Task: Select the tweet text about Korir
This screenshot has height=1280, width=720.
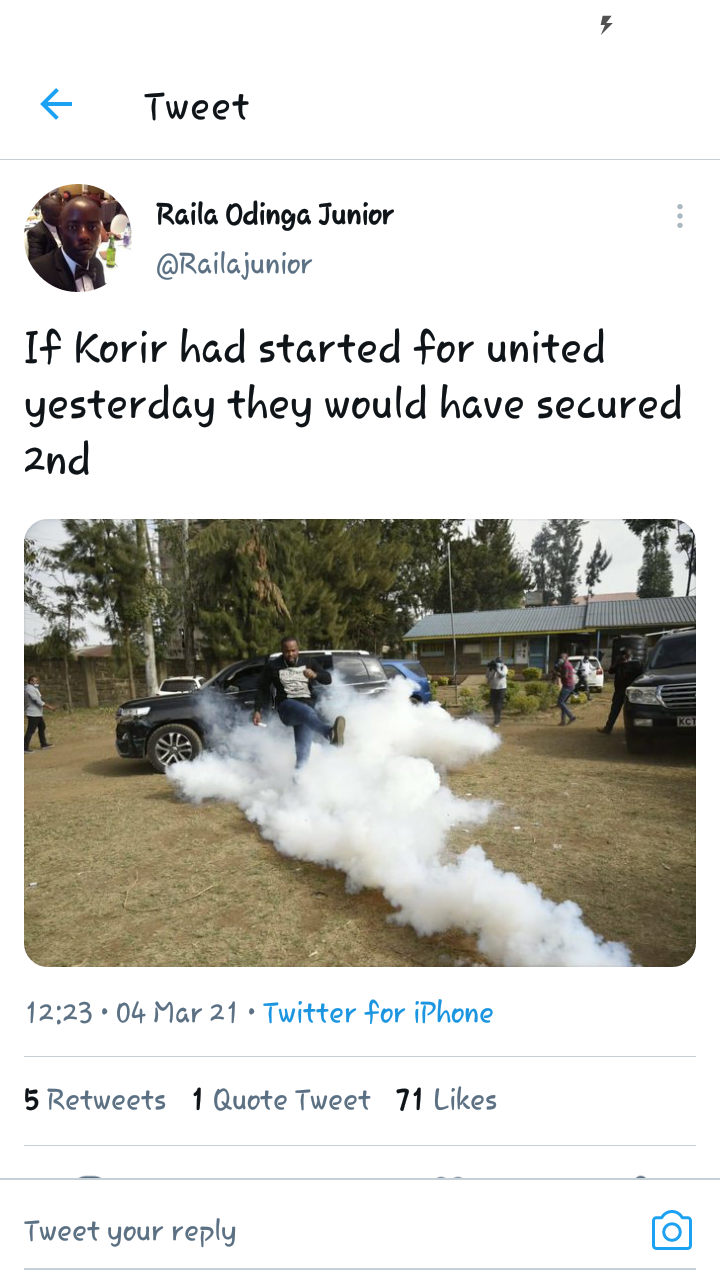Action: tap(353, 404)
